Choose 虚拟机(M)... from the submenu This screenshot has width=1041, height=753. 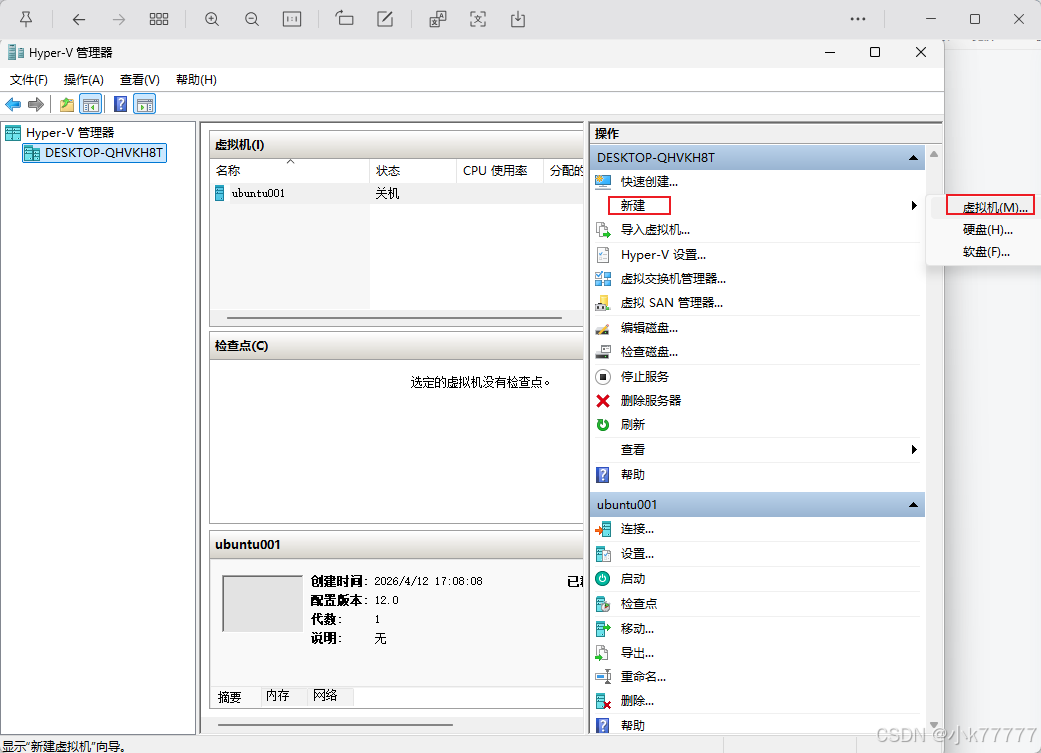(x=995, y=207)
